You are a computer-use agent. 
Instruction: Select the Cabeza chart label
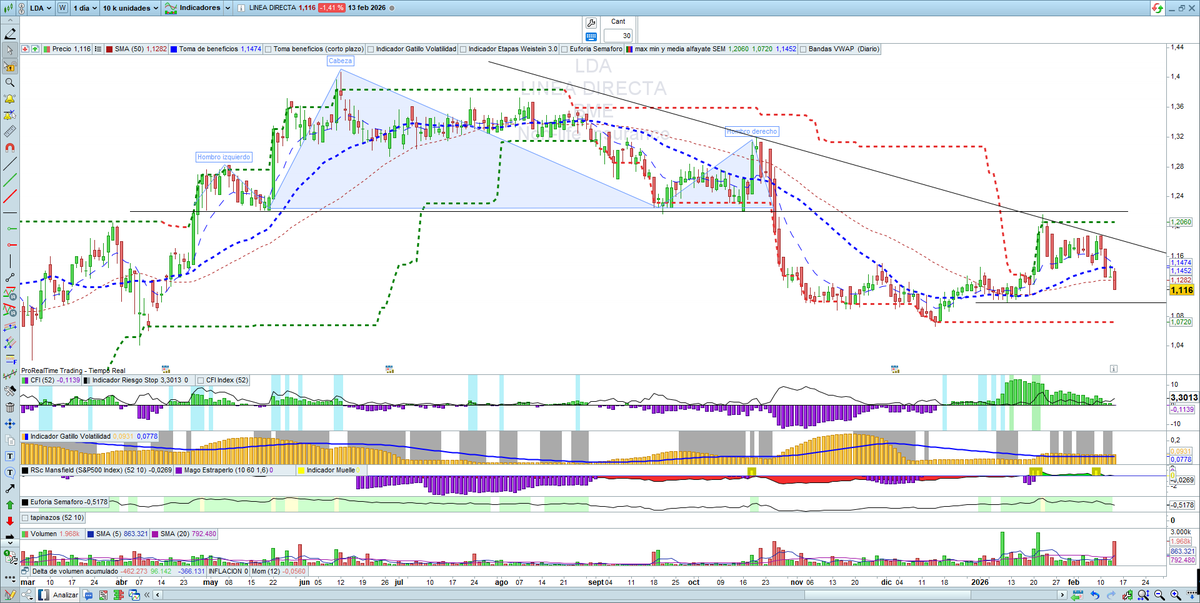(x=340, y=61)
